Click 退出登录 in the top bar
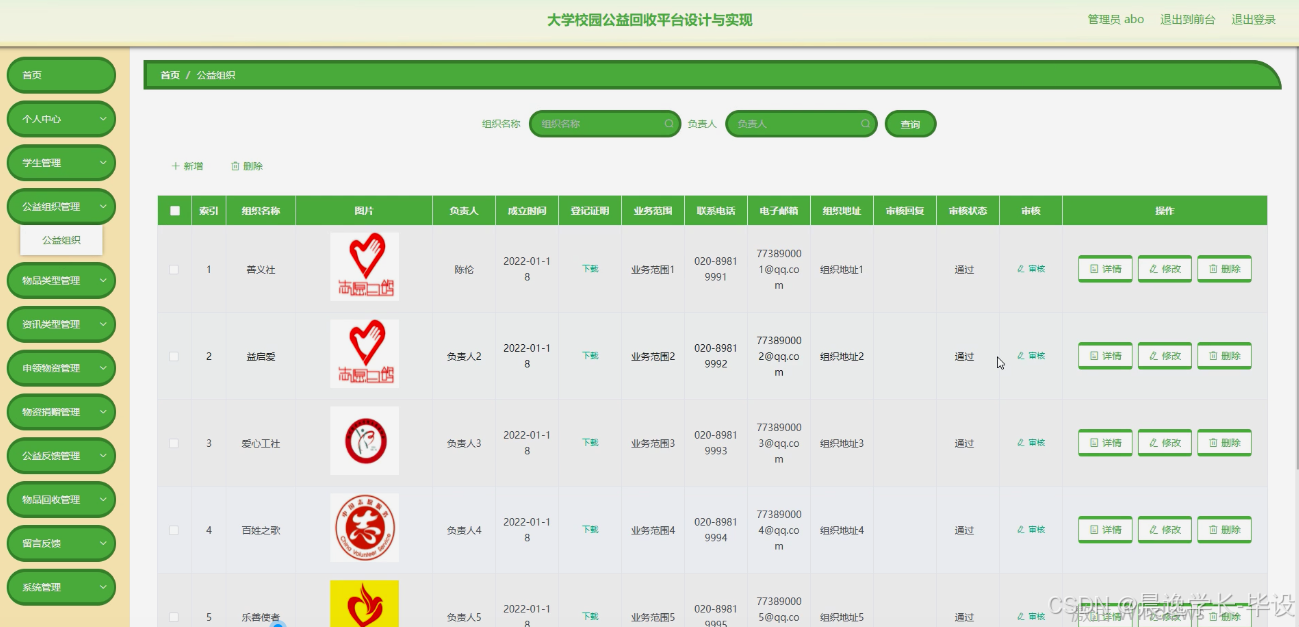Image resolution: width=1299 pixels, height=627 pixels. point(1253,19)
